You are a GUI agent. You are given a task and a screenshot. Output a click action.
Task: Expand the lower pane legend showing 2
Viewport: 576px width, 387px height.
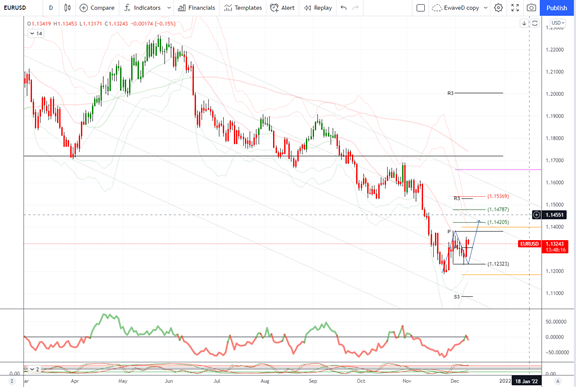[35, 369]
